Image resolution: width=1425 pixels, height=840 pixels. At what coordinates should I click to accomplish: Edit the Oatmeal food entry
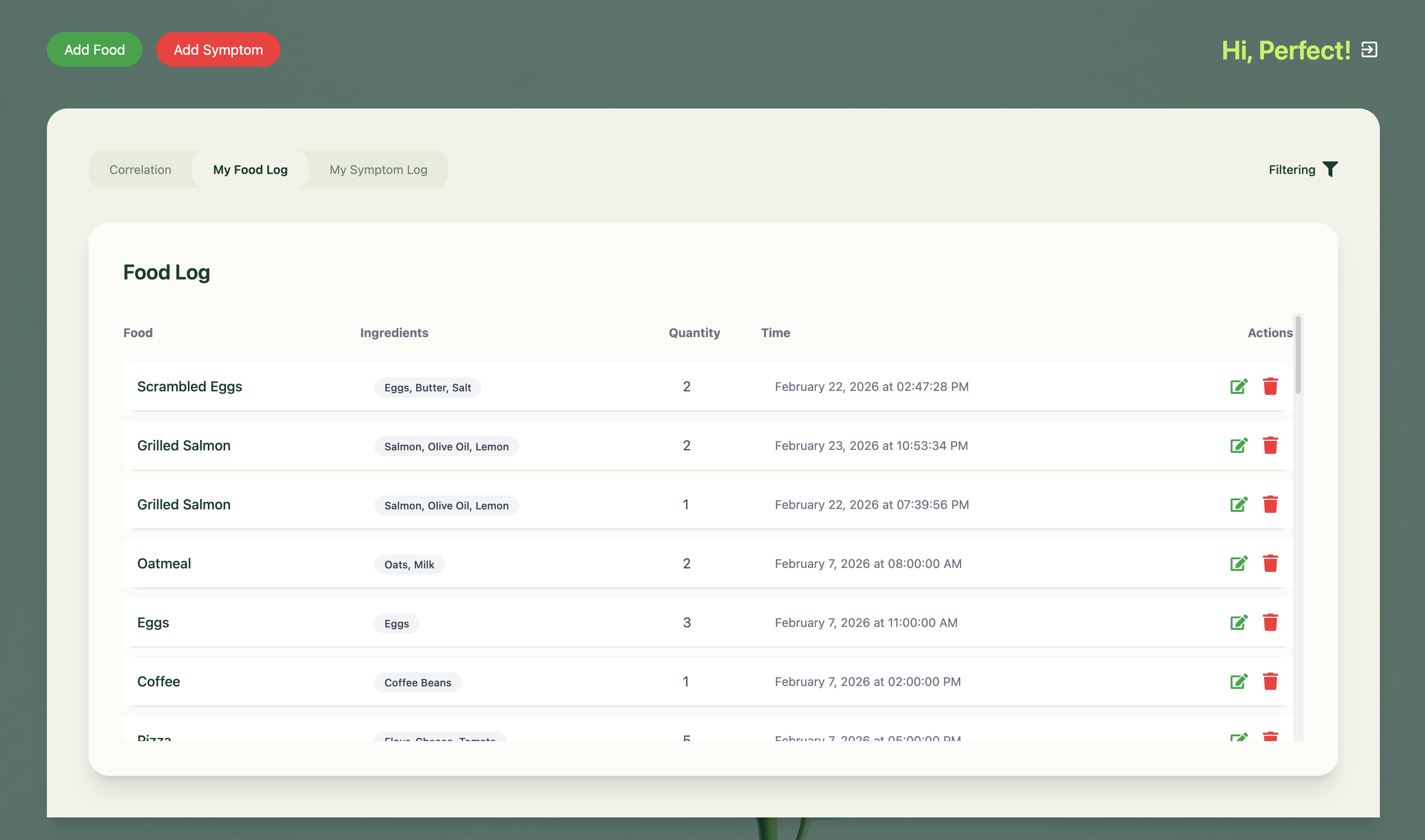click(1238, 564)
